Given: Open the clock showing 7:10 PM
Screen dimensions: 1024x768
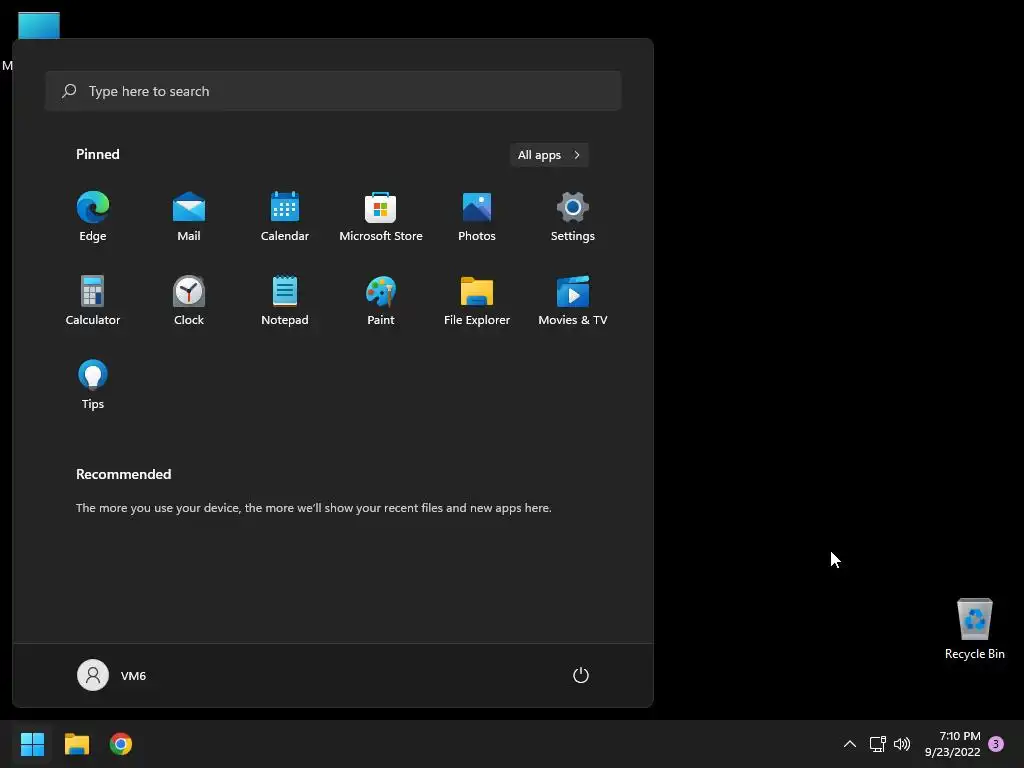Looking at the screenshot, I should click(x=953, y=744).
